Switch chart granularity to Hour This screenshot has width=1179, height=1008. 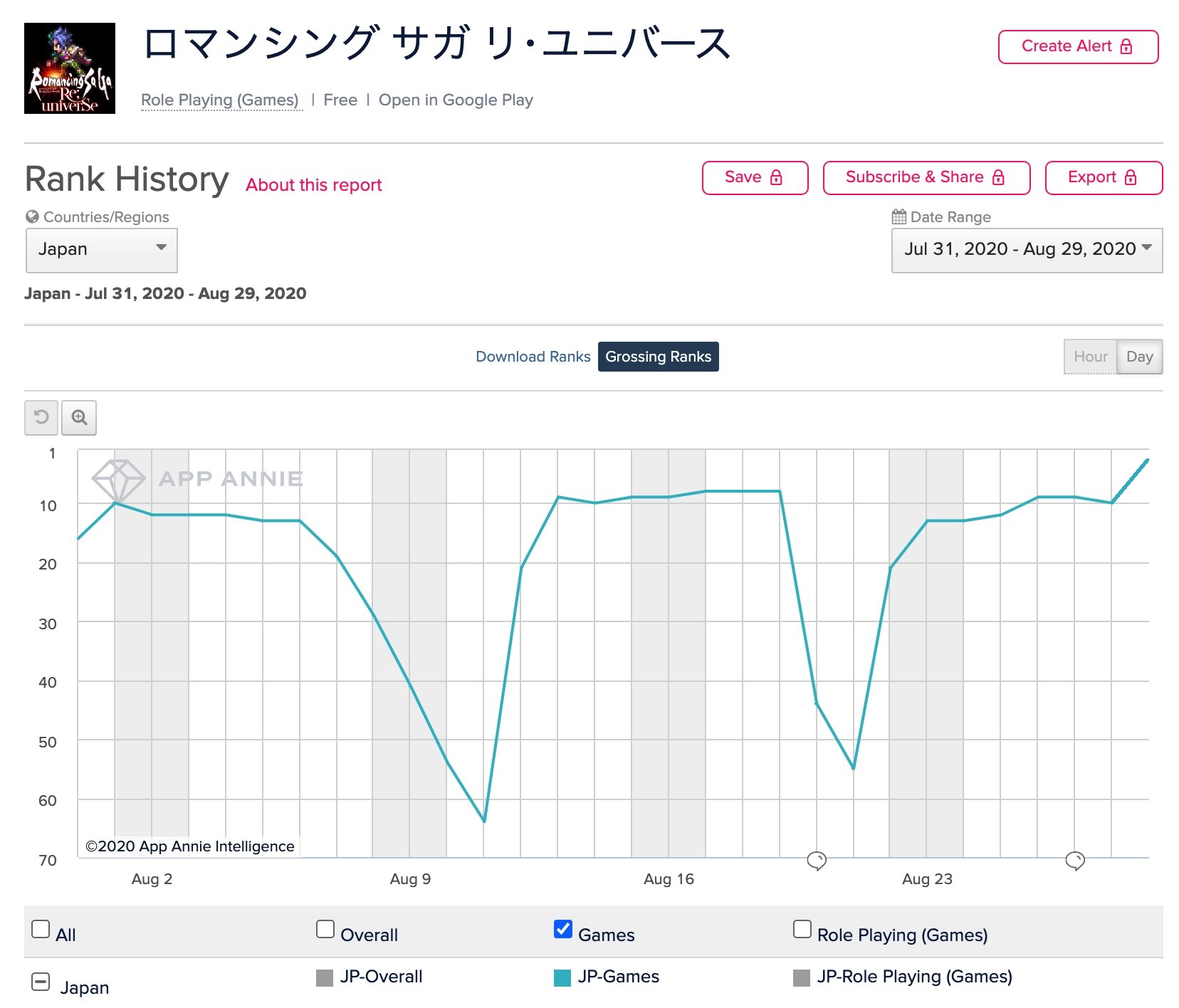[1091, 357]
